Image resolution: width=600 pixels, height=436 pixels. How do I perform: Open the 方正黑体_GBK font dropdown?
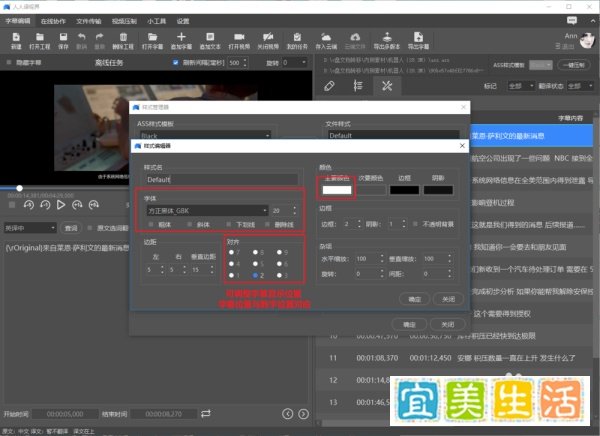click(x=207, y=211)
